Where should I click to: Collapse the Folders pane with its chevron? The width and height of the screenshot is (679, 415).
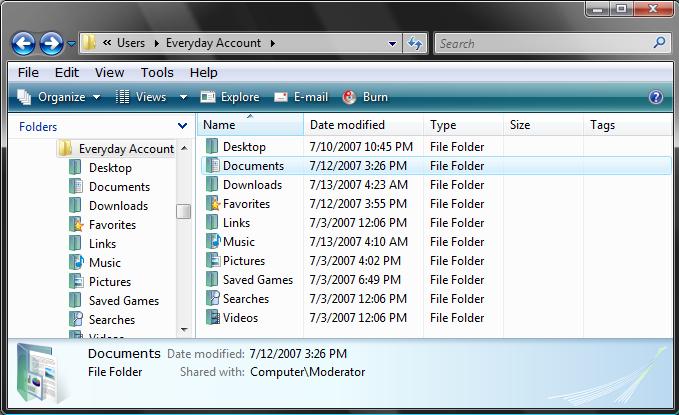(x=182, y=126)
